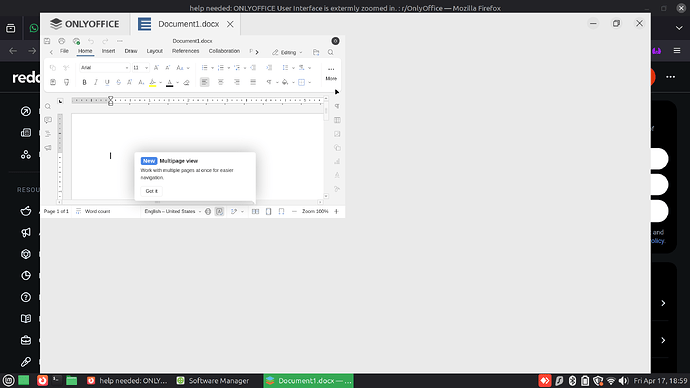The width and height of the screenshot is (690, 388).
Task: Open English – United States language dropdown
Action: tap(172, 212)
